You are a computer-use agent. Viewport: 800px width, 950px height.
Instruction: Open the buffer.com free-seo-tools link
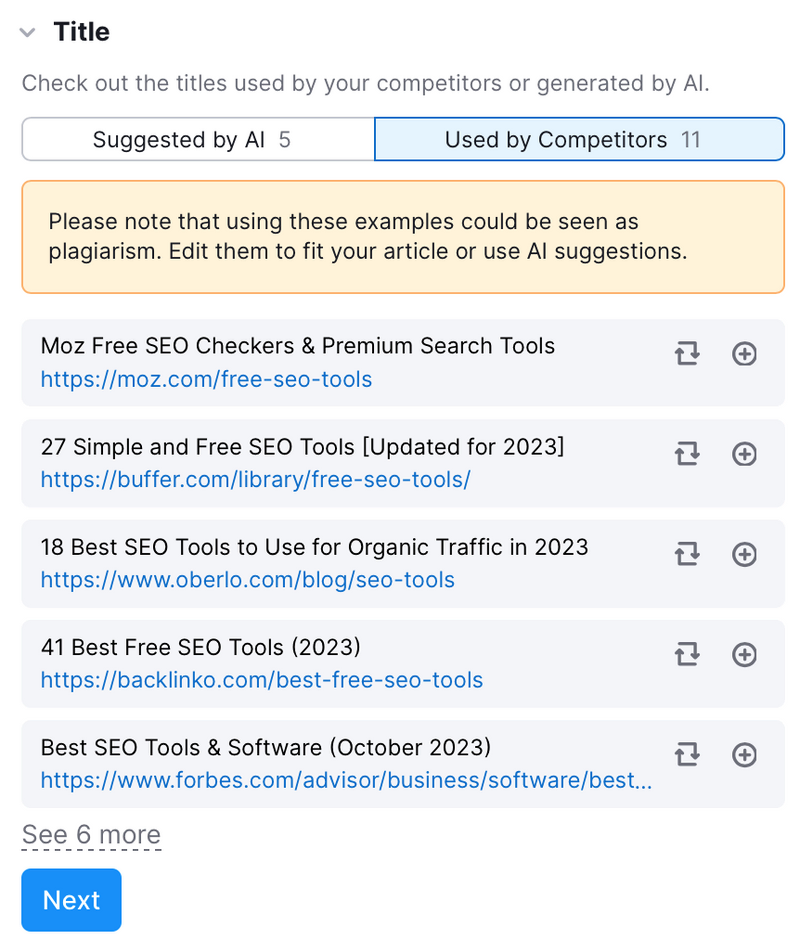pyautogui.click(x=256, y=479)
